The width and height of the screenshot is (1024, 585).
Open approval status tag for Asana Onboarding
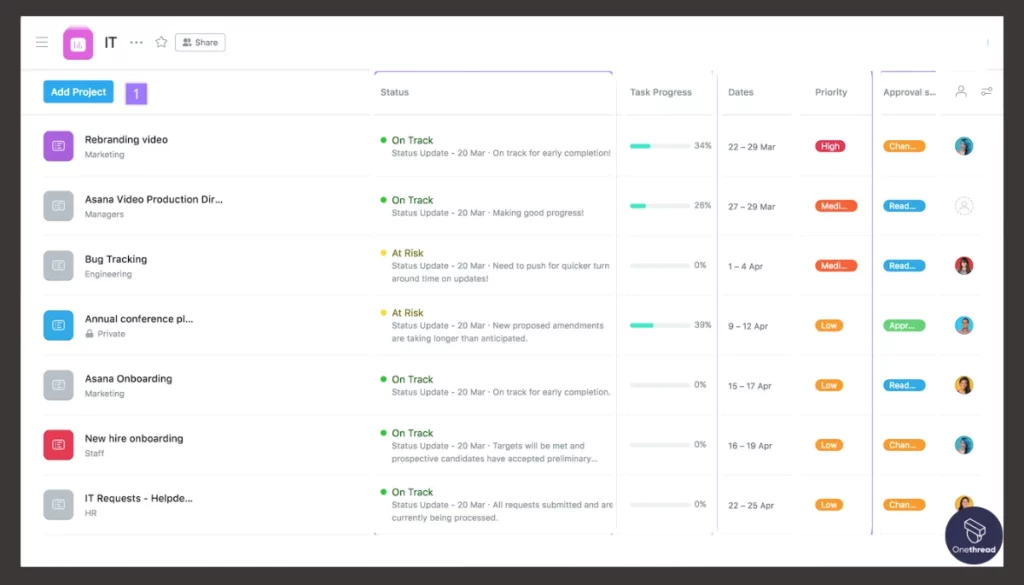click(904, 385)
